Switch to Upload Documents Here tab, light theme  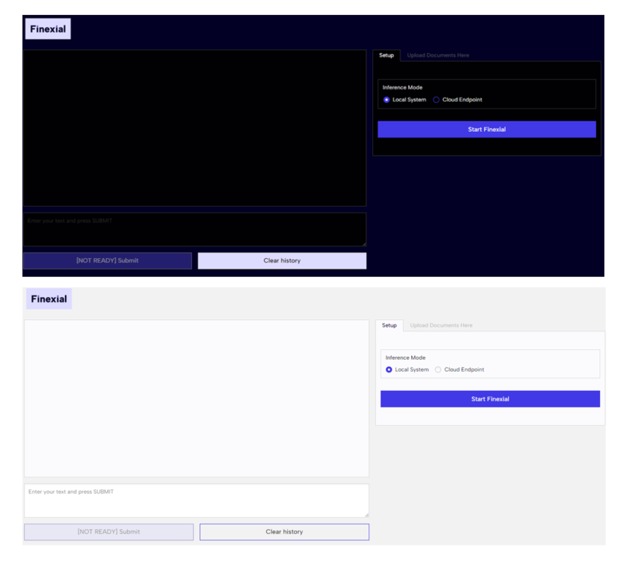click(x=441, y=325)
